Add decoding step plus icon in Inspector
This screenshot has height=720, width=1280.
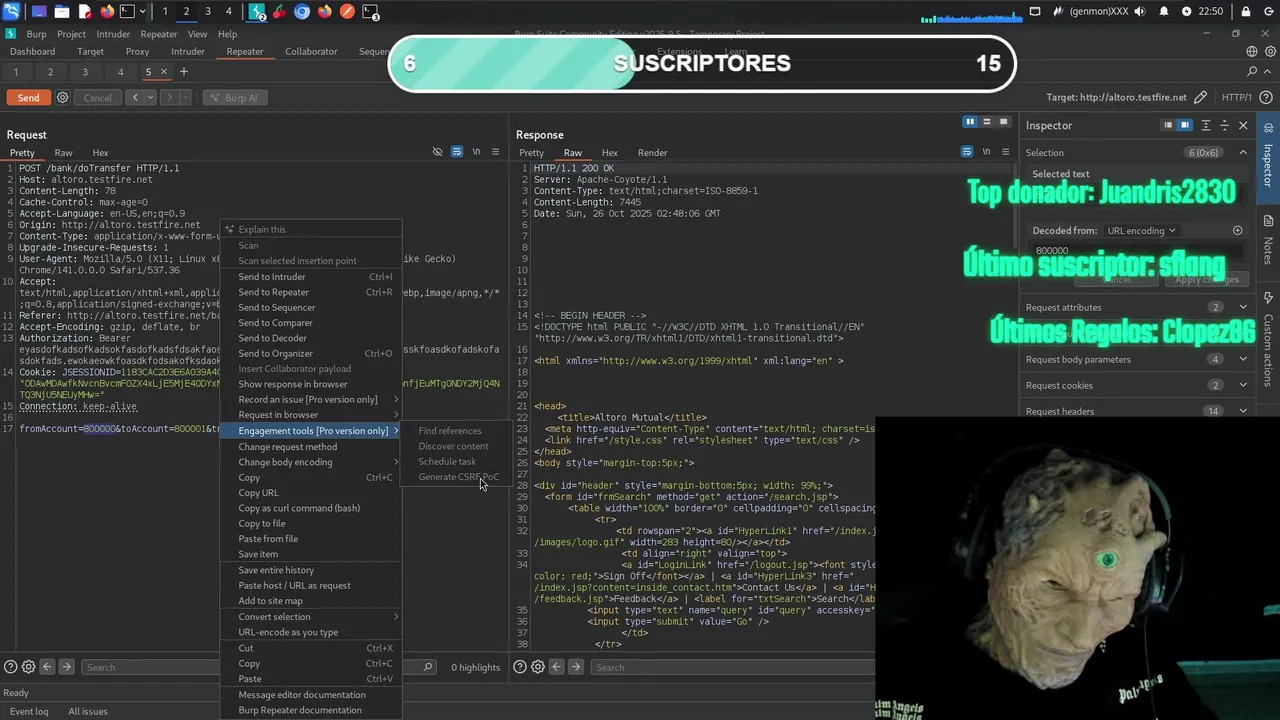1237,230
